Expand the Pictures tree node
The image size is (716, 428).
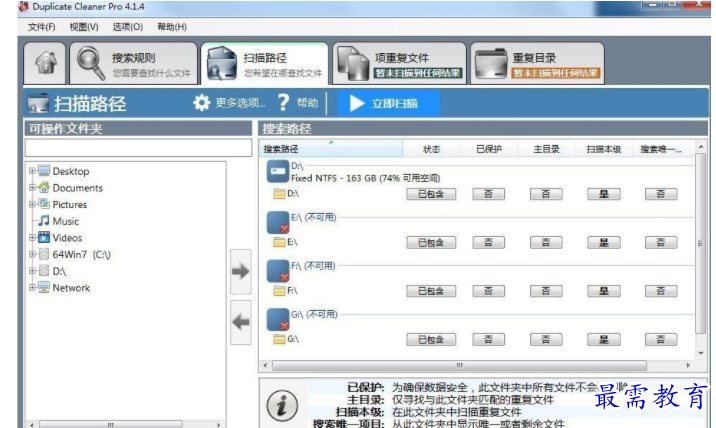(x=32, y=204)
